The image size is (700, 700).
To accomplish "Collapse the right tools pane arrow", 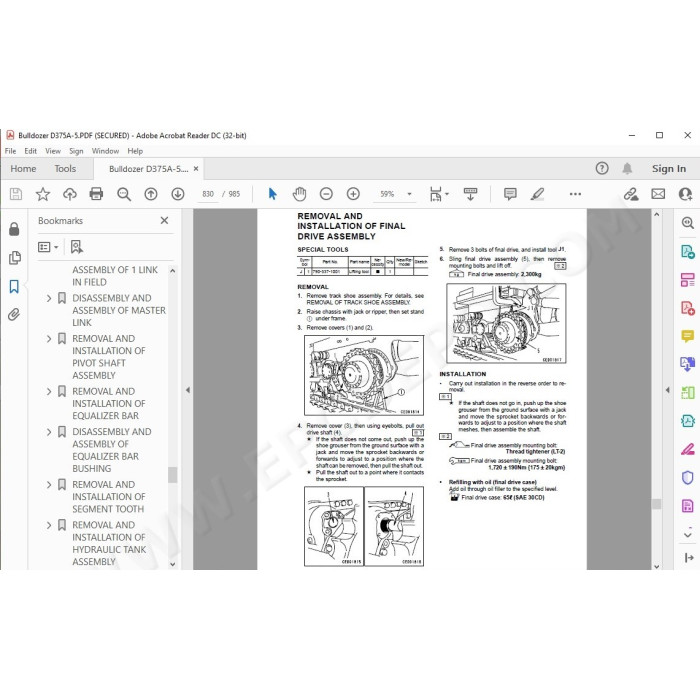I will point(667,390).
